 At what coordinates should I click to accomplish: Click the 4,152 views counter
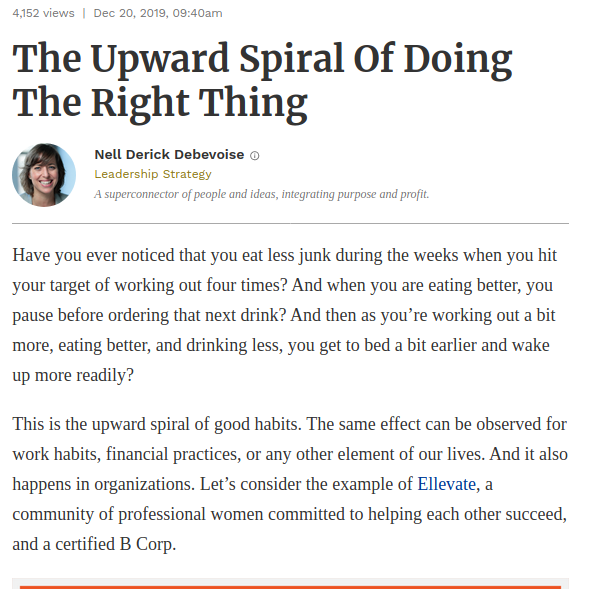pyautogui.click(x=44, y=13)
